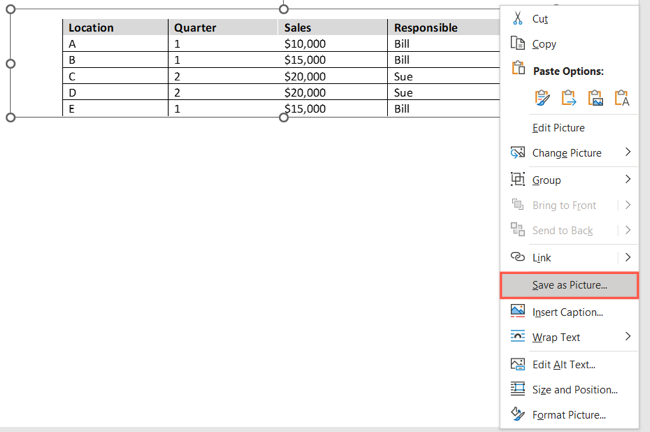
Task: Choose paste as Picture option icon
Action: (595, 98)
